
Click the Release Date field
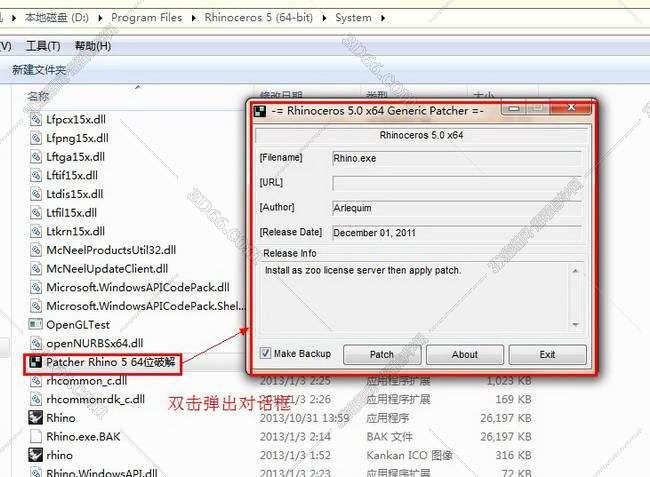click(x=457, y=233)
